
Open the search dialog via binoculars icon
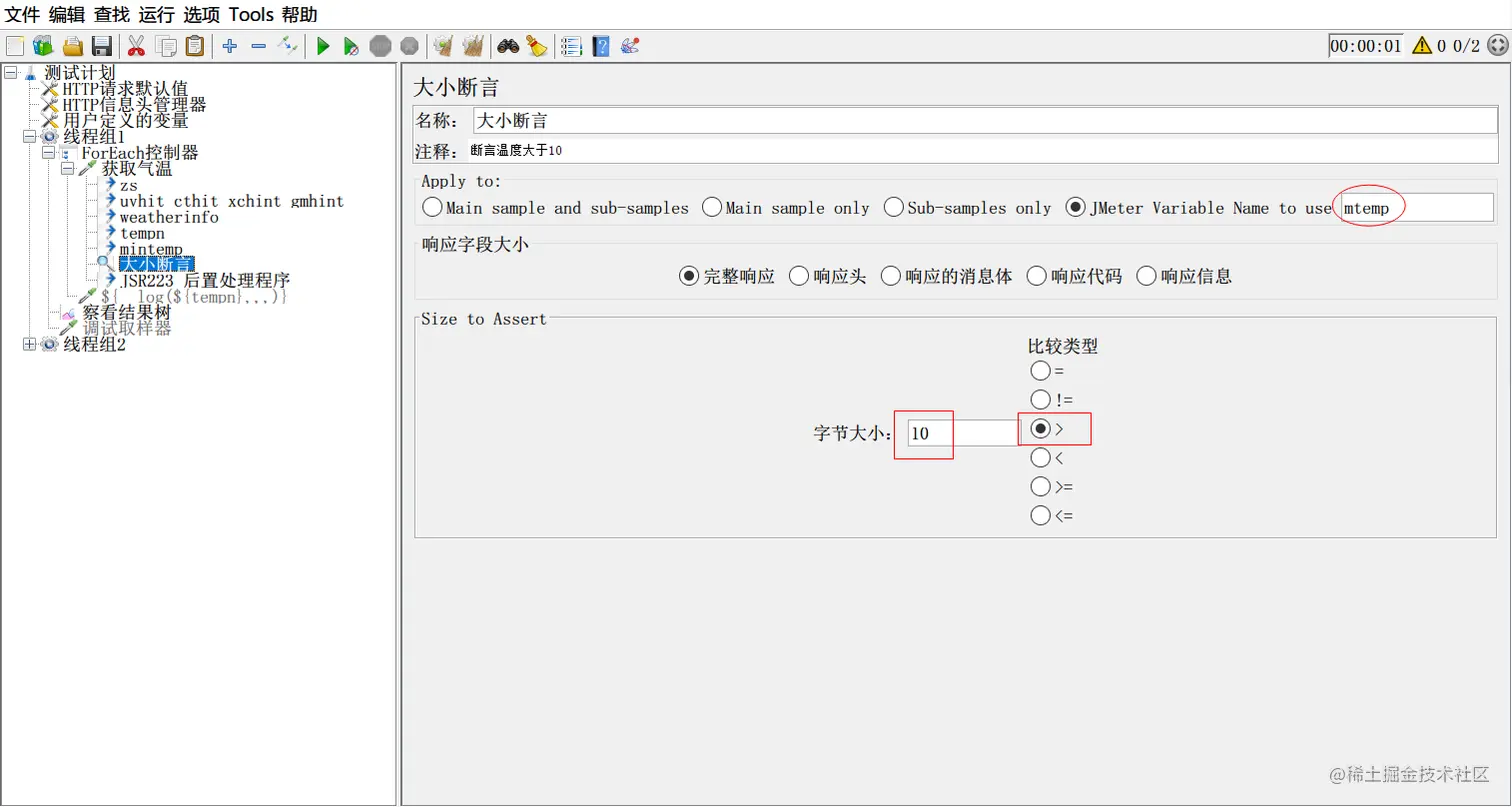click(x=509, y=45)
